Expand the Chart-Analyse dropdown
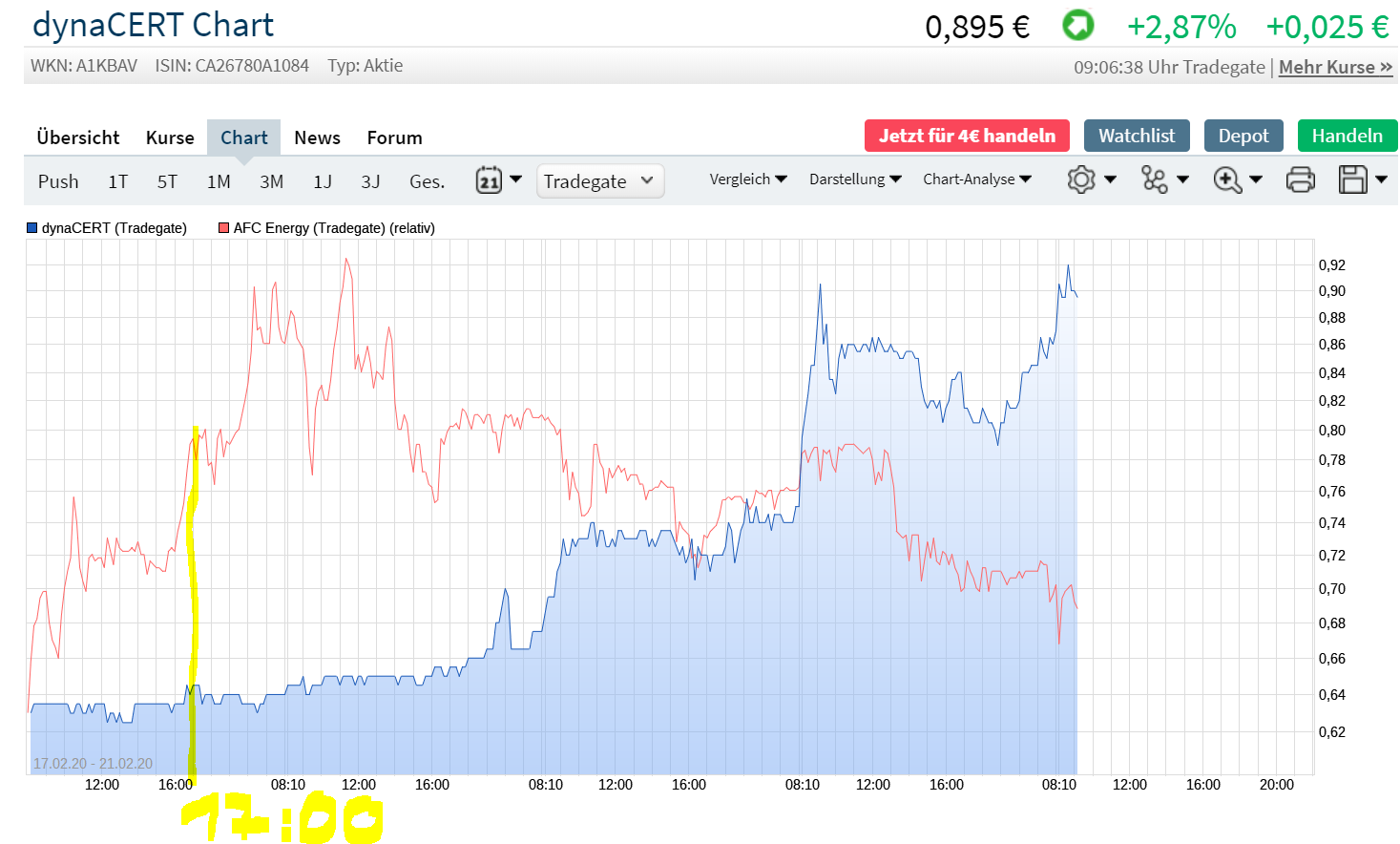Viewport: 1400px width, 844px height. (x=976, y=179)
